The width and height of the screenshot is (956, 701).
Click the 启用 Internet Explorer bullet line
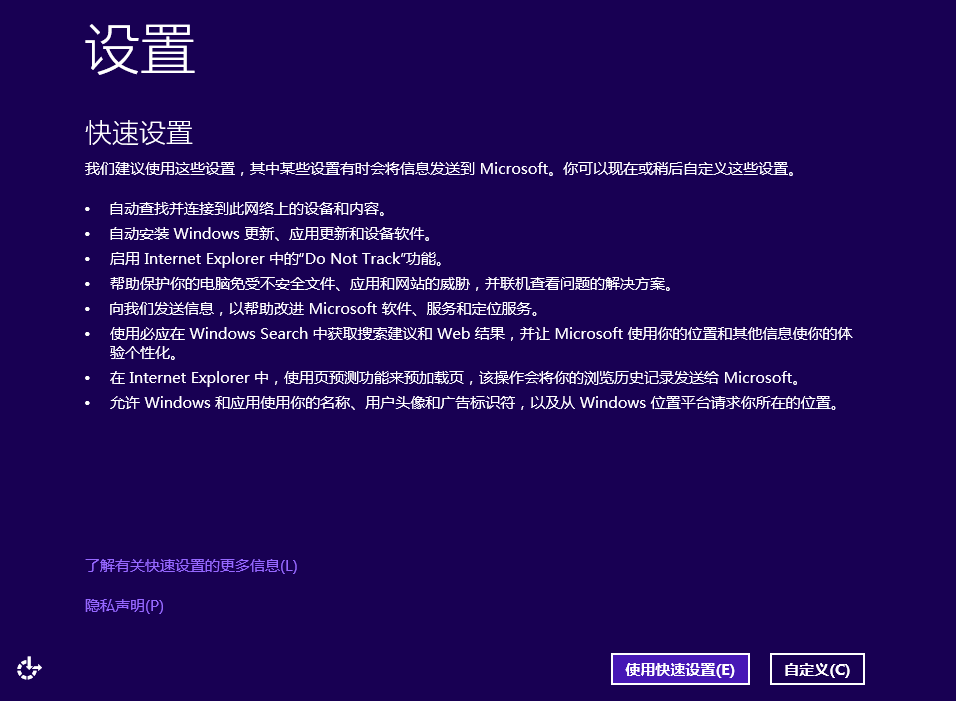click(275, 259)
